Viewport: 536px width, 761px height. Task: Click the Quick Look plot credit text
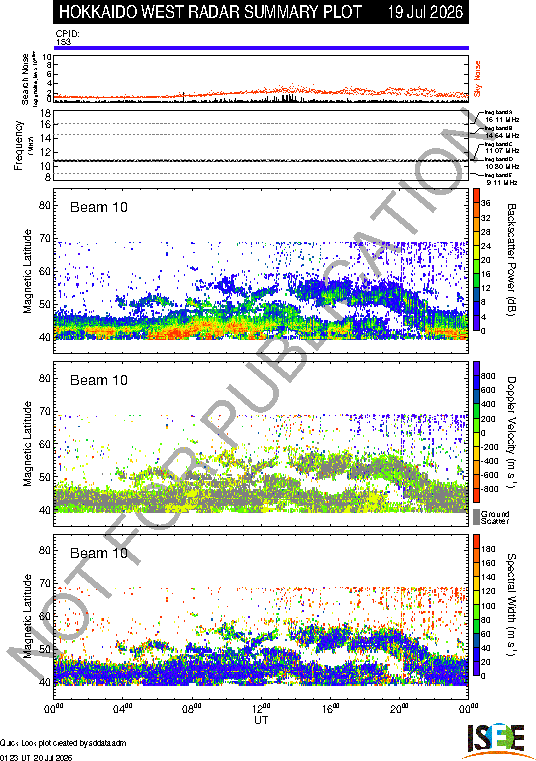tap(63, 743)
